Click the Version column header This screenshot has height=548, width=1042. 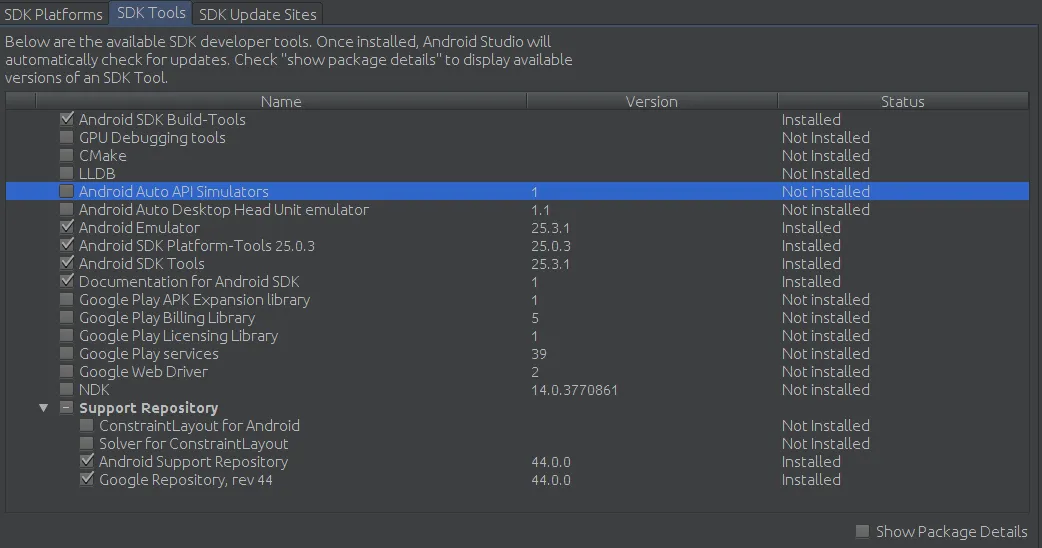point(651,101)
